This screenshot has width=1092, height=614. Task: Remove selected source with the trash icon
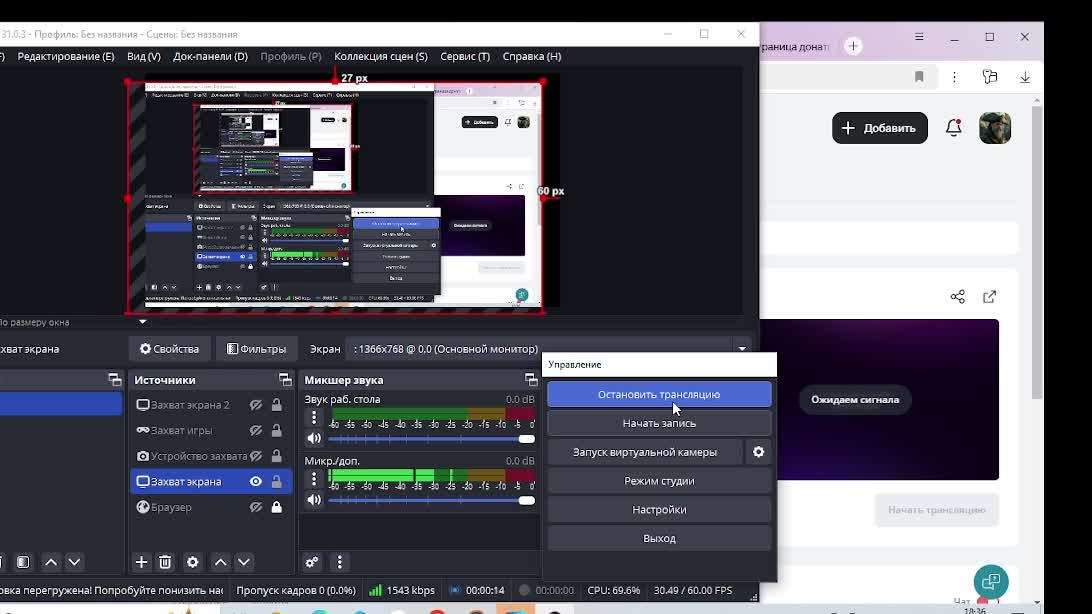point(165,562)
